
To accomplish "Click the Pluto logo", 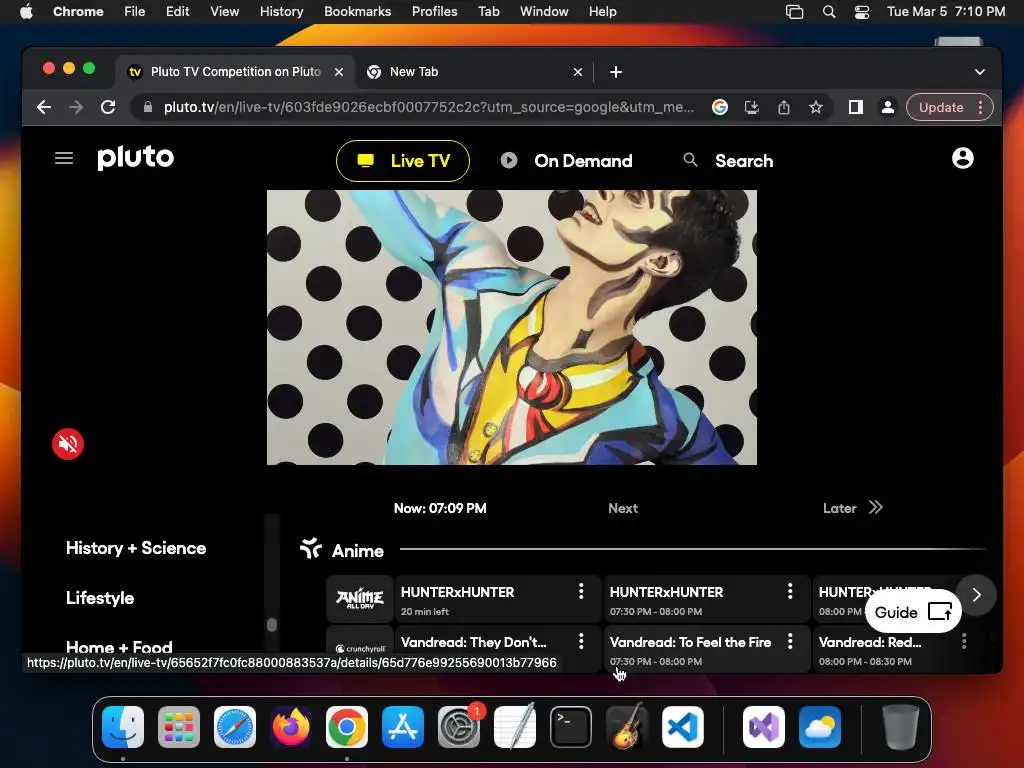I will tap(136, 157).
